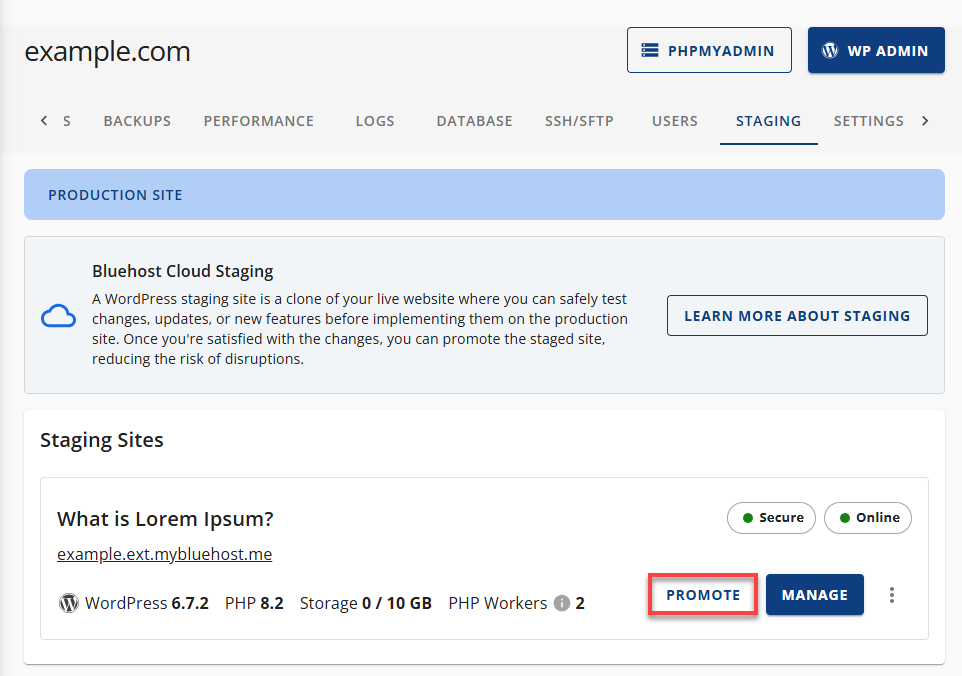Select the site title What is Lorem Ipsum?
The width and height of the screenshot is (962, 676).
(x=164, y=519)
